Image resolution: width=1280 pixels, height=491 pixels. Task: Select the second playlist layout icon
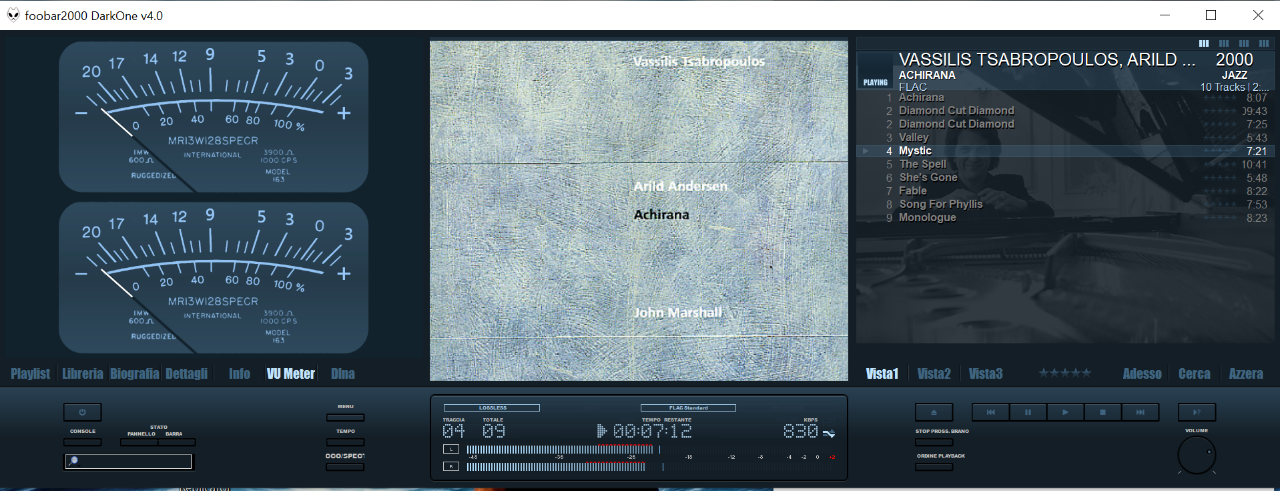pos(1224,43)
